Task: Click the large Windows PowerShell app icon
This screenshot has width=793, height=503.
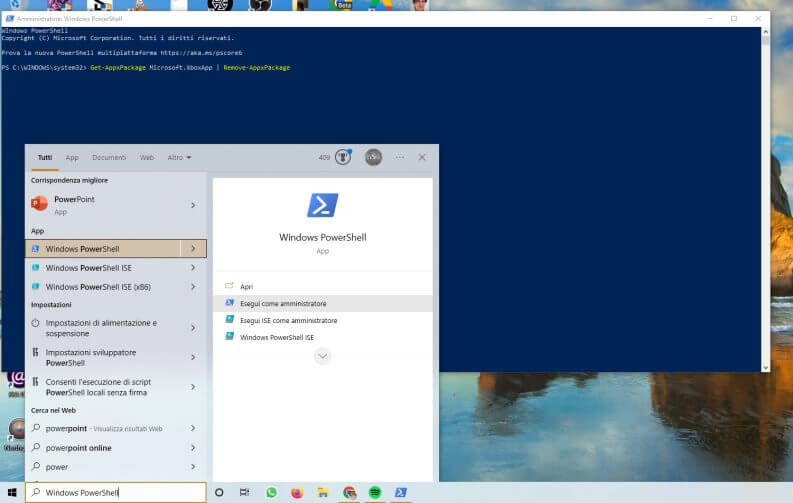Action: click(323, 205)
